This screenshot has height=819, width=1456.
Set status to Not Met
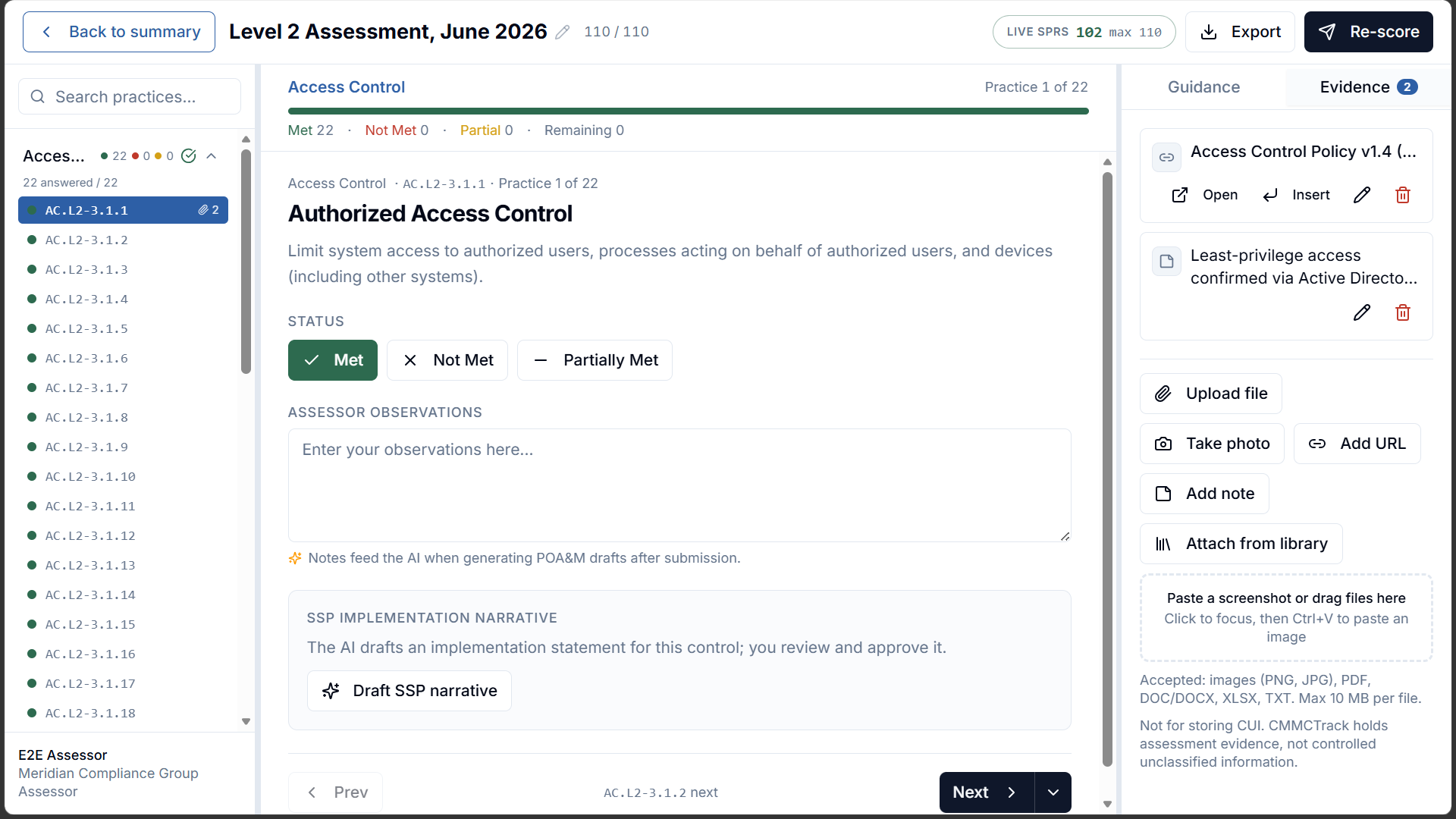(447, 360)
